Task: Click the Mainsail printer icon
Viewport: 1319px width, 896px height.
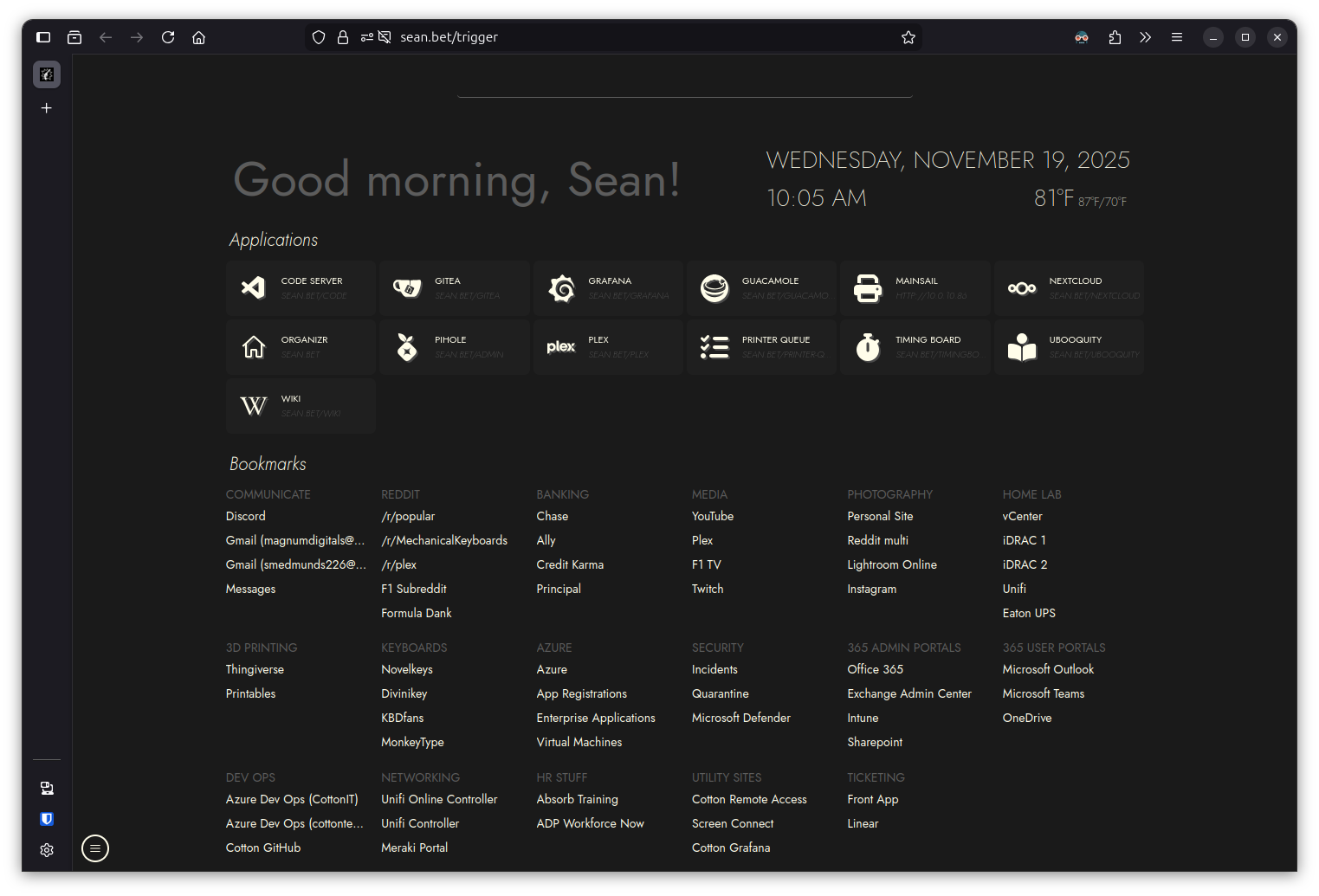Action: [868, 287]
